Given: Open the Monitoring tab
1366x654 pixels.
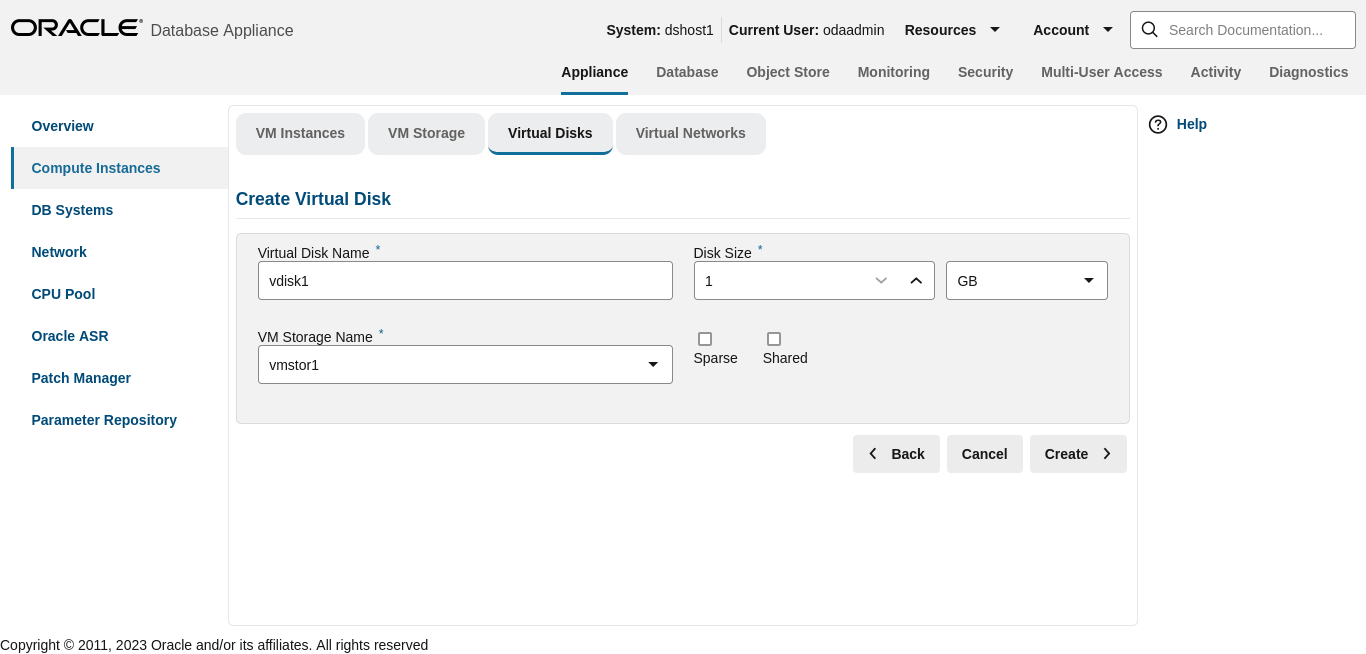Looking at the screenshot, I should (x=893, y=71).
